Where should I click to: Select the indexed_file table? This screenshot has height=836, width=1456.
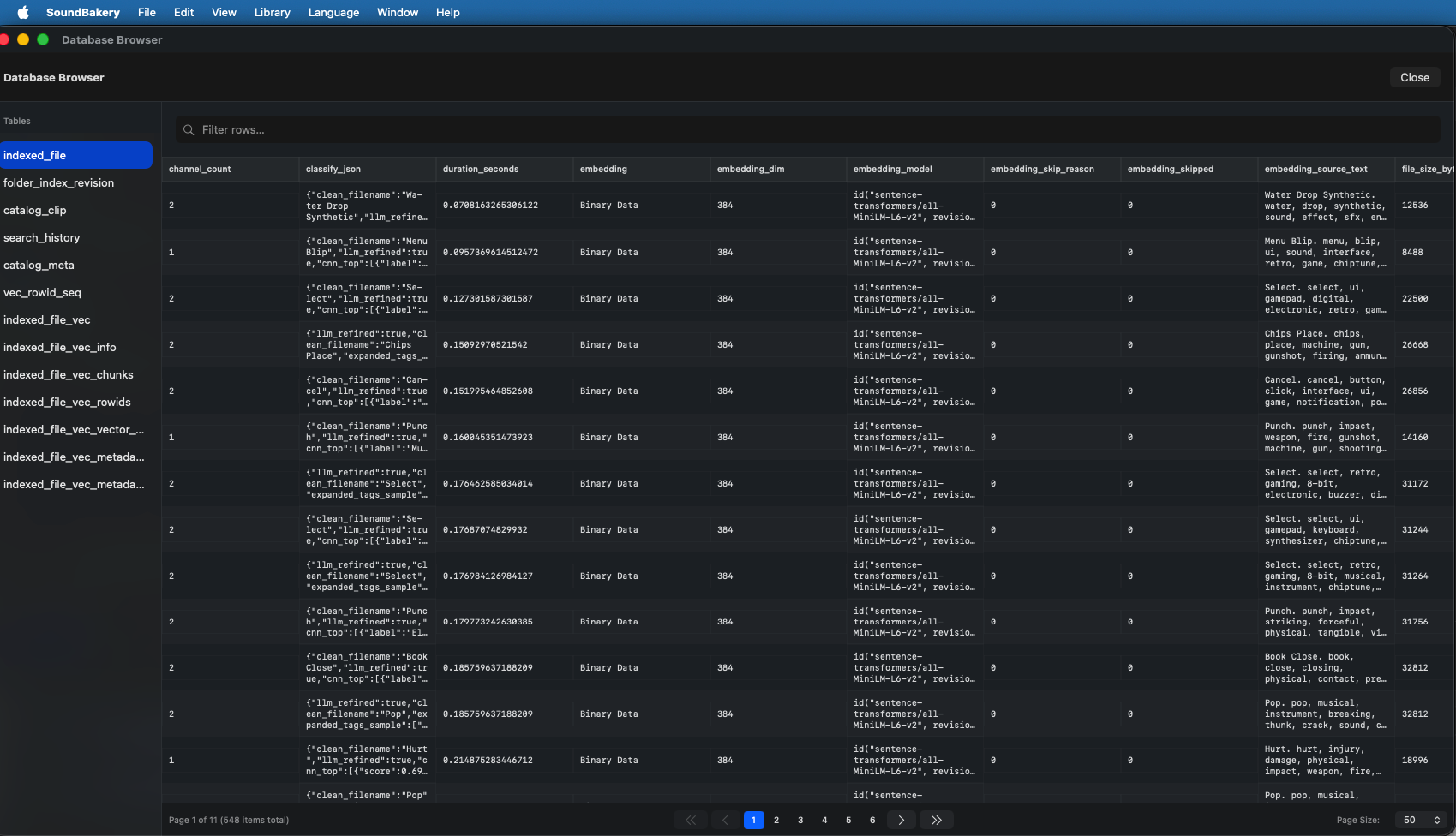pos(76,155)
